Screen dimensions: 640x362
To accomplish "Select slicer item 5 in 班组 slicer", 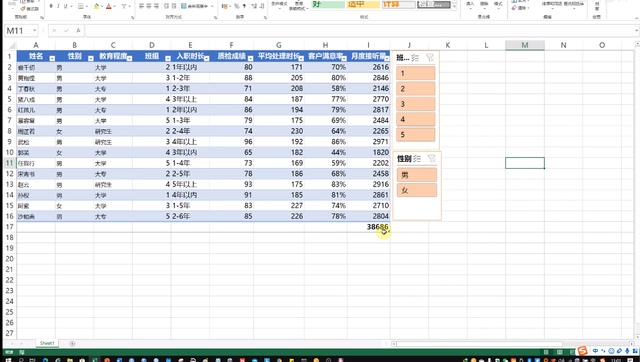I will tap(416, 135).
